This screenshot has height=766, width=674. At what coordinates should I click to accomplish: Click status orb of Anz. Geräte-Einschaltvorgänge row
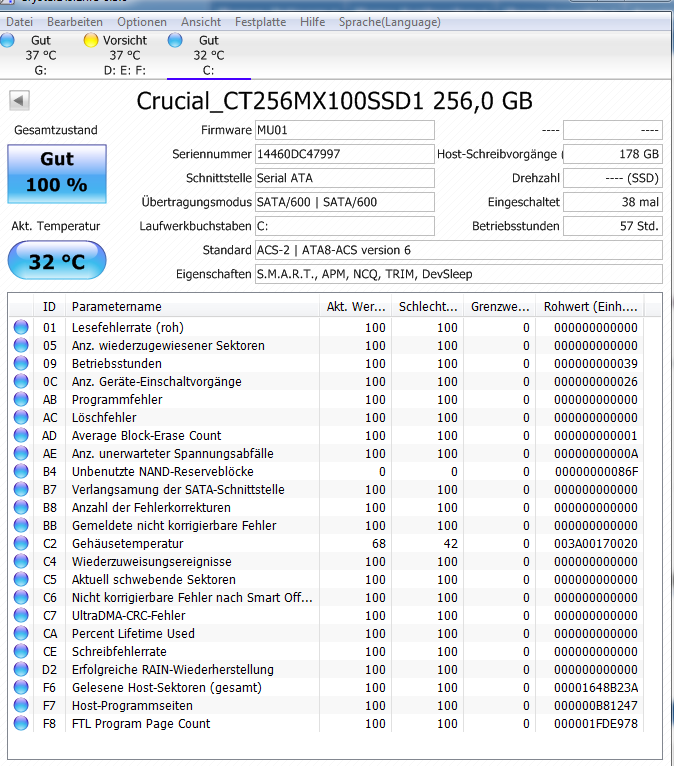click(21, 382)
